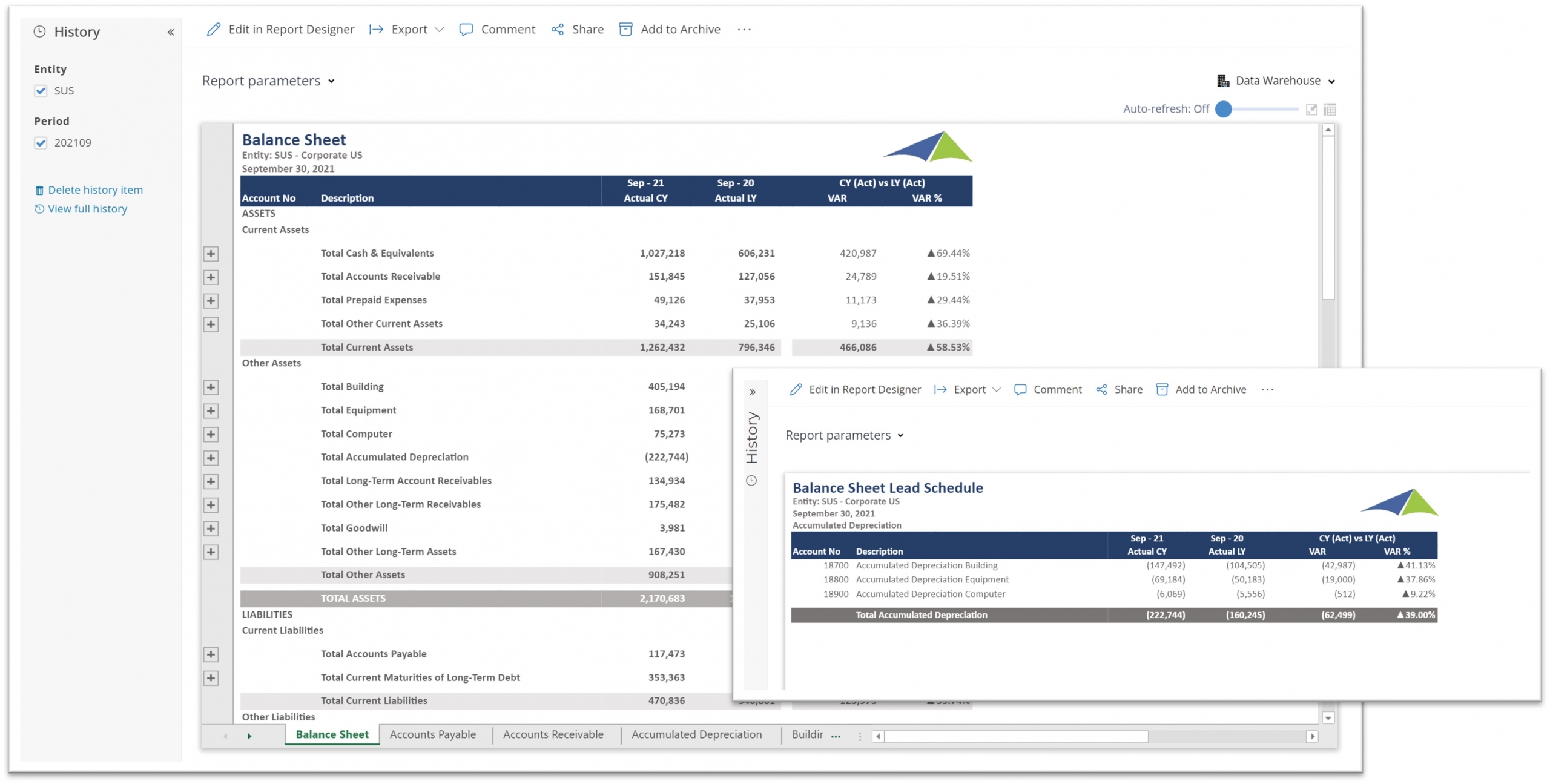The width and height of the screenshot is (1550, 784).
Task: Click Add to Archive box icon
Action: (x=625, y=29)
